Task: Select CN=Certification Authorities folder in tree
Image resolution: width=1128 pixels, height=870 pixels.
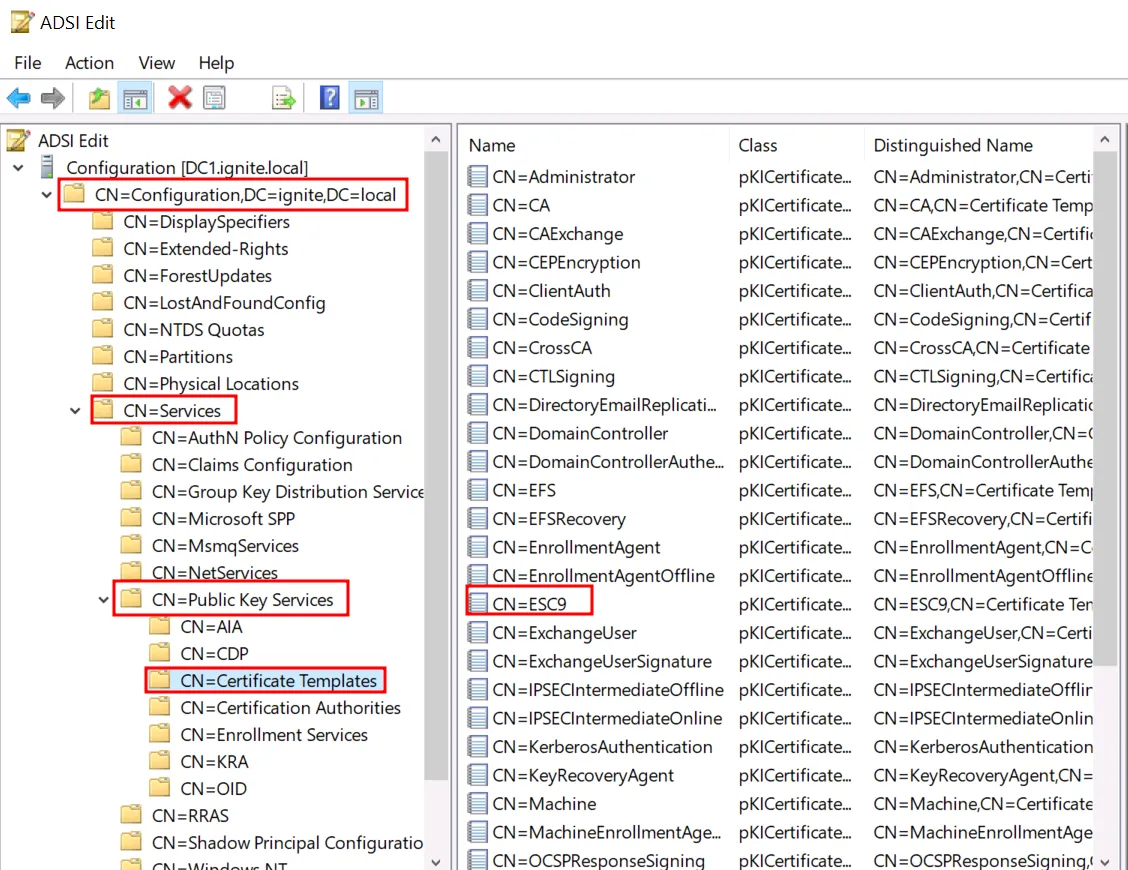Action: pos(290,708)
